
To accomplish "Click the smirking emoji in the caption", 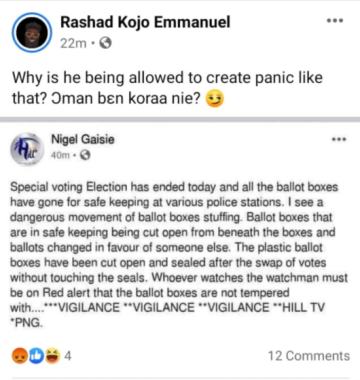I will (215, 99).
